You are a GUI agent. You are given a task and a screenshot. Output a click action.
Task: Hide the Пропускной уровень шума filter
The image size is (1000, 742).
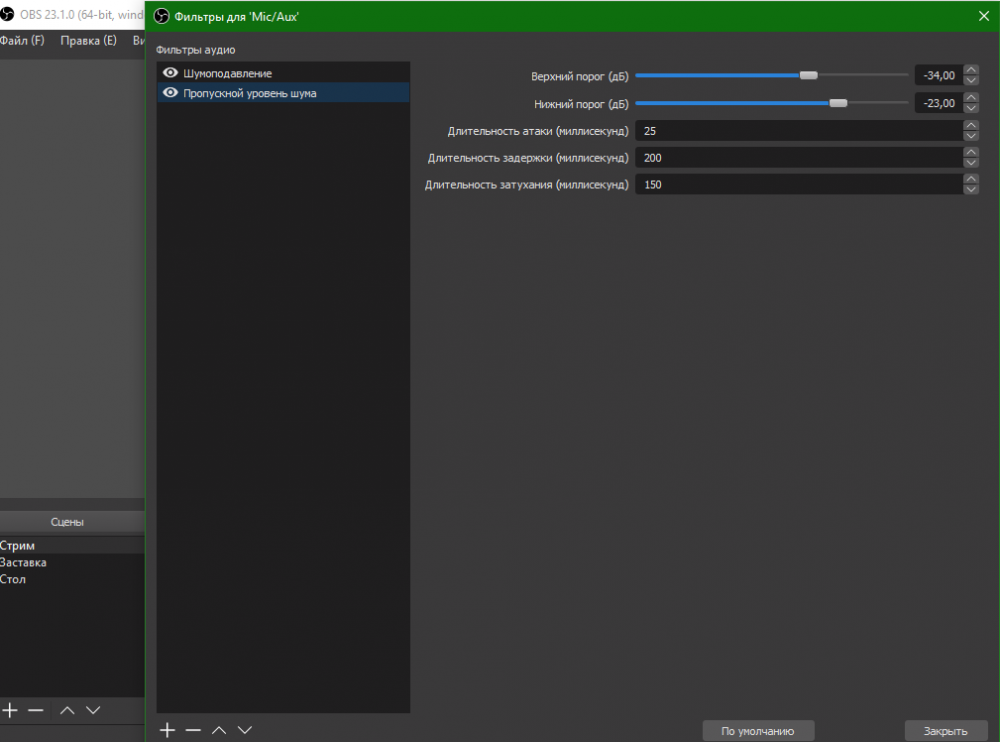[170, 93]
